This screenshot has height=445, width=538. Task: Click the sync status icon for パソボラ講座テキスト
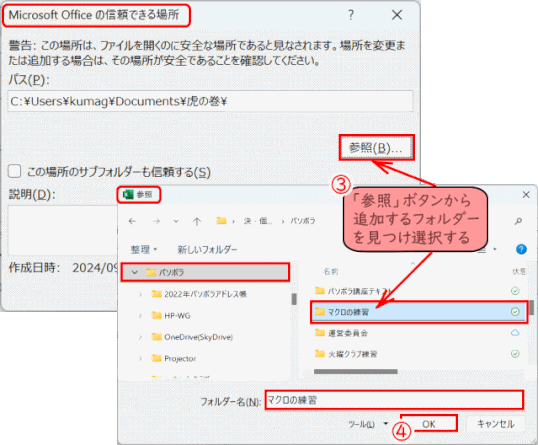(x=515, y=291)
